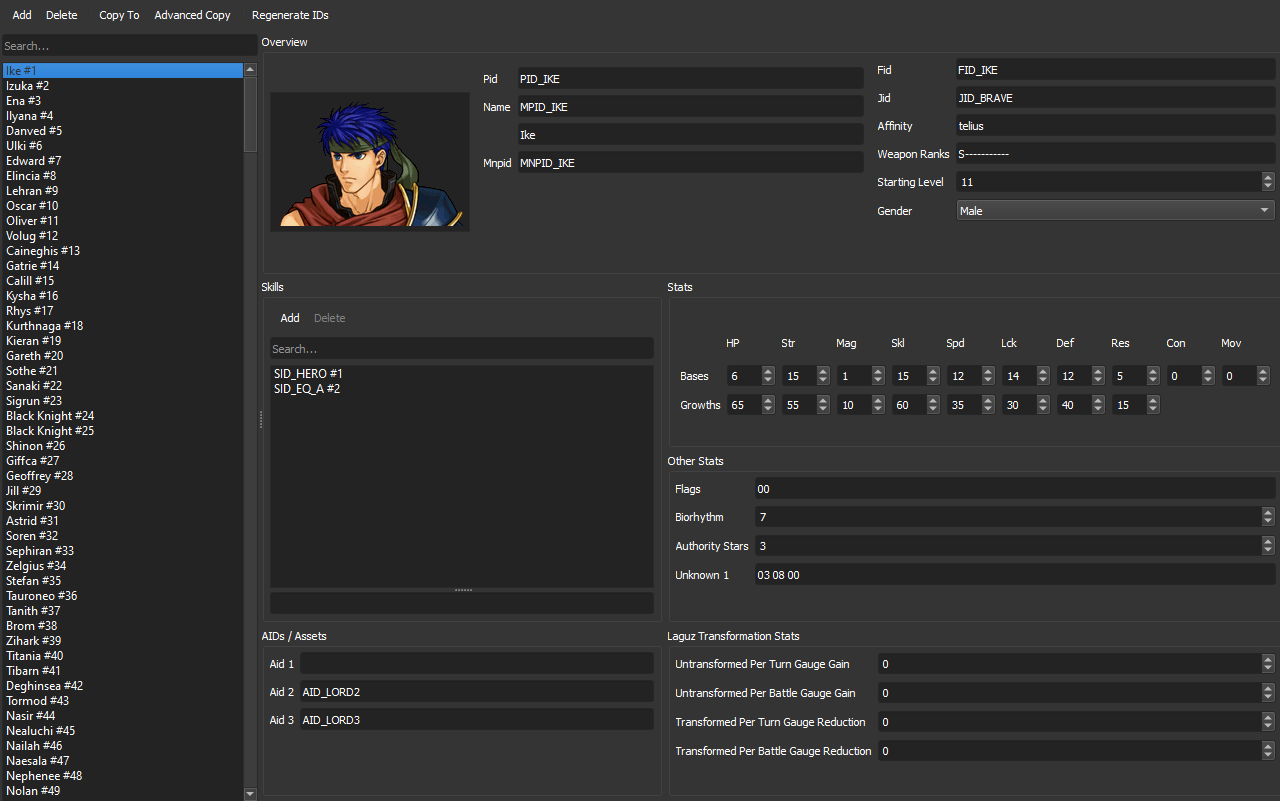The height and width of the screenshot is (801, 1280).
Task: Click the character list search field
Action: pos(128,45)
